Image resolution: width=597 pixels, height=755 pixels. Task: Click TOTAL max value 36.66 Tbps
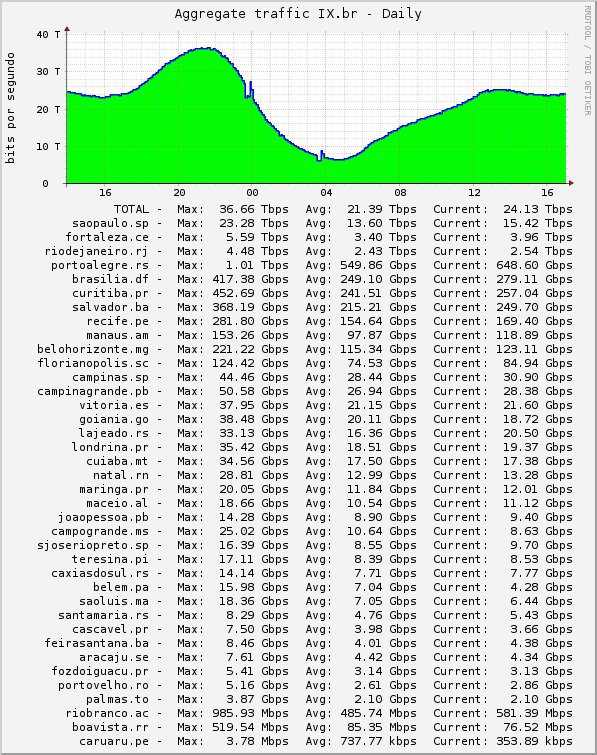tap(254, 209)
